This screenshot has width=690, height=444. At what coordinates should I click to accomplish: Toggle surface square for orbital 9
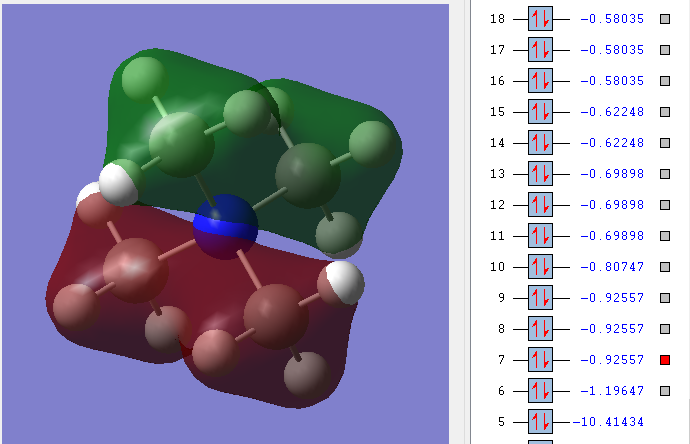[665, 298]
